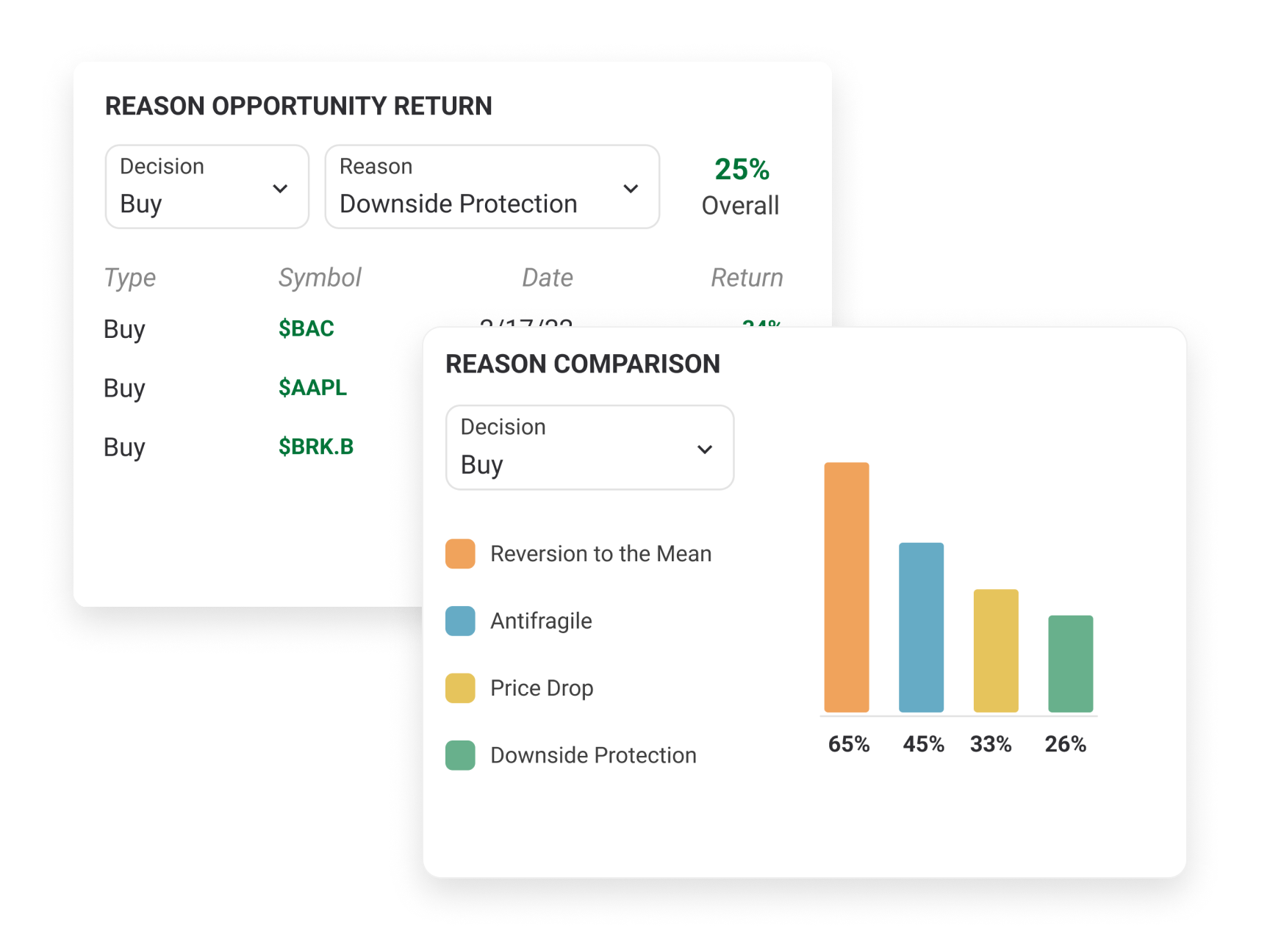This screenshot has width=1270, height=952.
Task: Click the green Downside Protection legend swatch
Action: [460, 755]
